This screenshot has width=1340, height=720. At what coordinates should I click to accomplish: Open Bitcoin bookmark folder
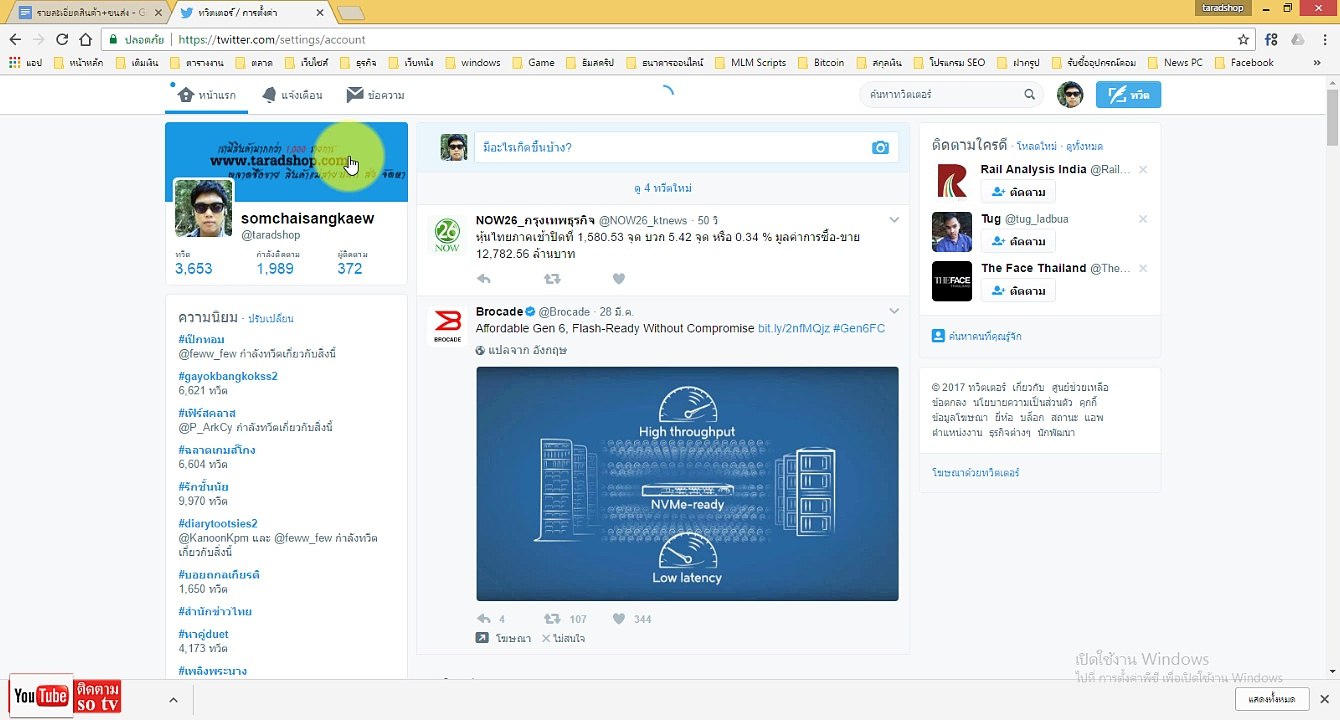[821, 62]
